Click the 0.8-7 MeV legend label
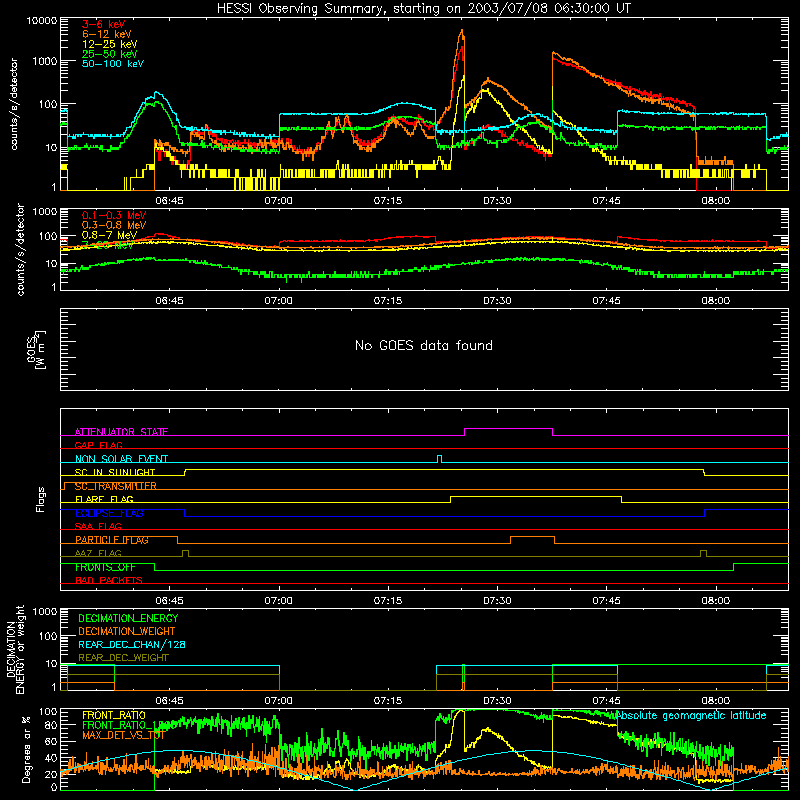The height and width of the screenshot is (800, 800). (109, 235)
